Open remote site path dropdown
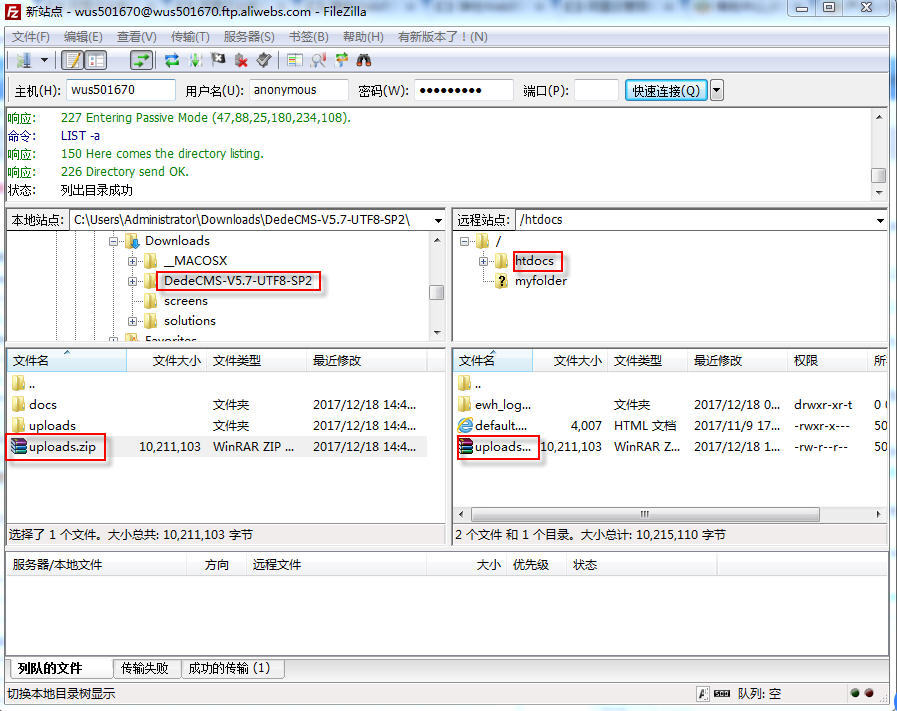This screenshot has width=897, height=711. 880,220
